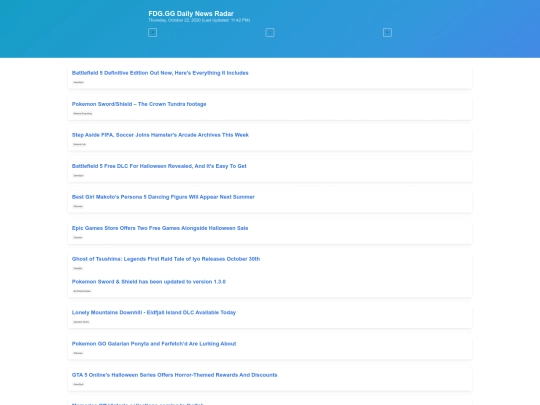Open the Battlefield 5 Definitive Edition headline

(160, 73)
